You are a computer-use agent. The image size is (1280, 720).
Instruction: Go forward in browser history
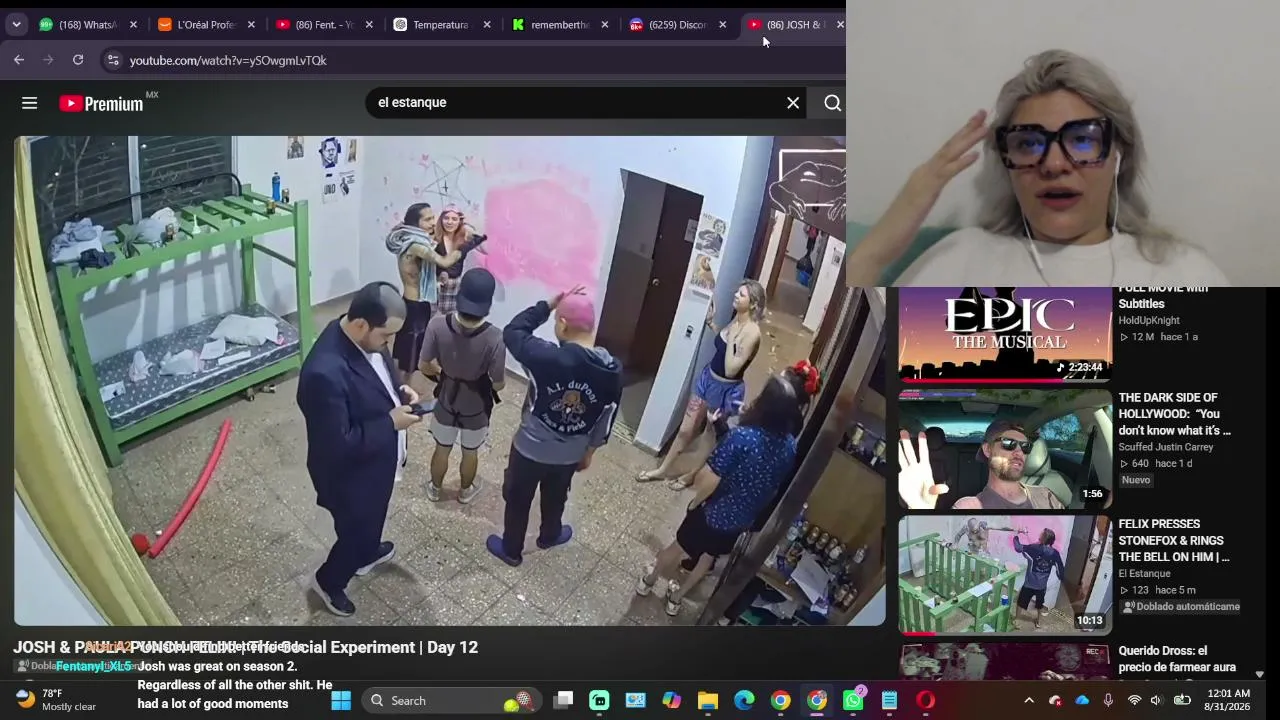click(x=48, y=60)
